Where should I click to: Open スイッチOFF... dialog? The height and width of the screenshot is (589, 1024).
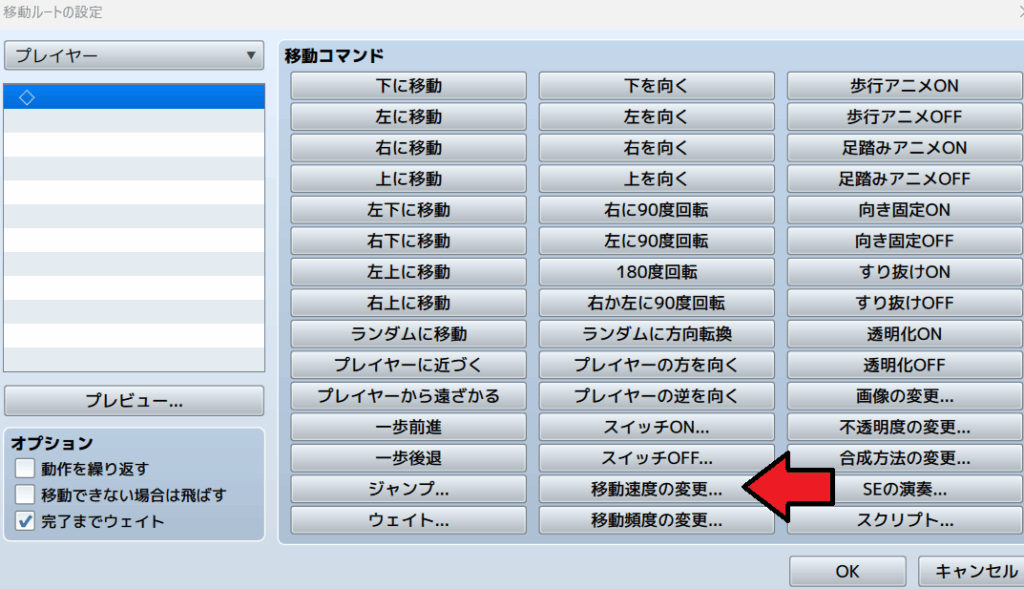pos(657,458)
